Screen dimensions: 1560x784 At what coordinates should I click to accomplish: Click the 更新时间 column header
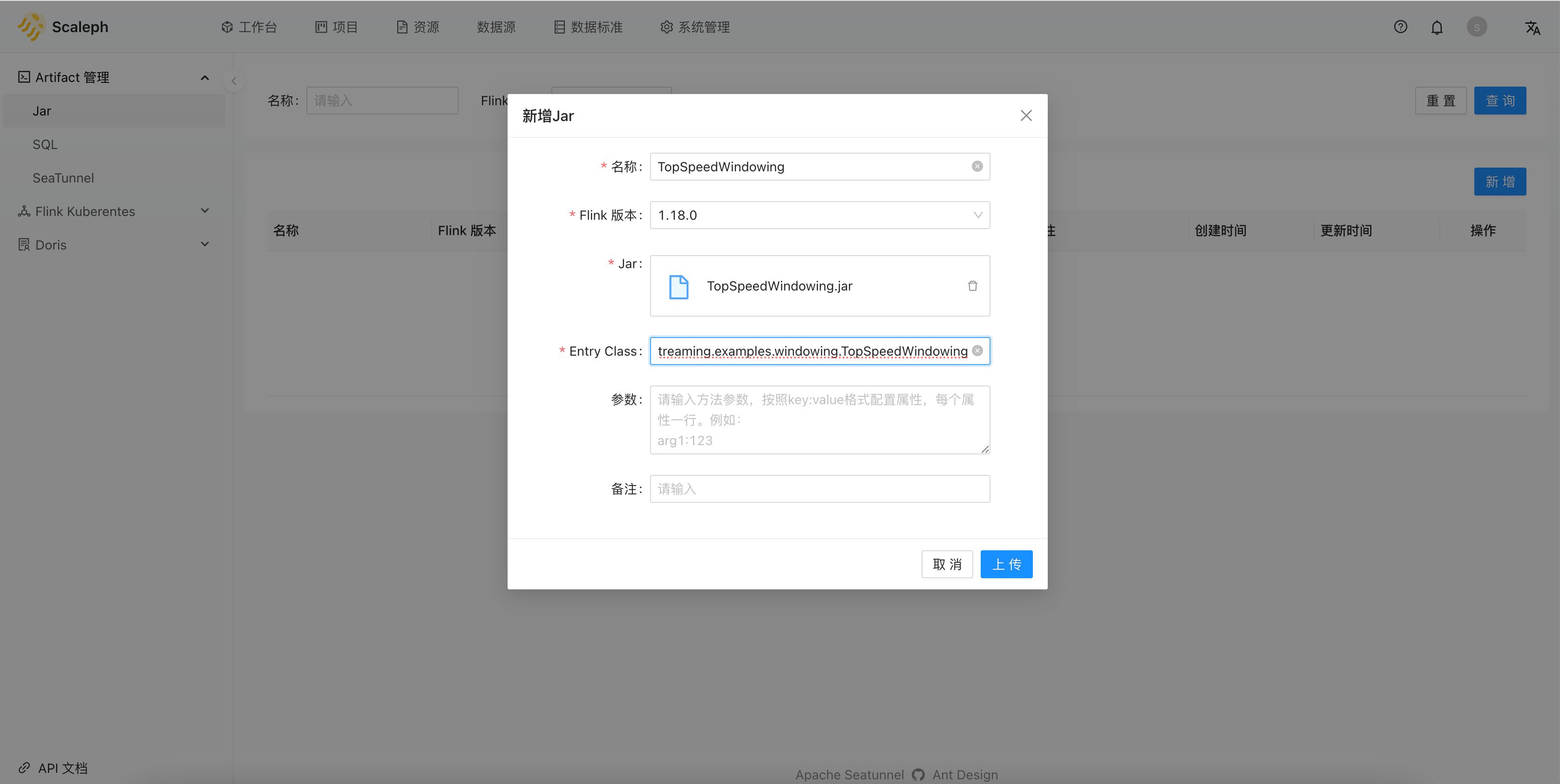(1346, 230)
